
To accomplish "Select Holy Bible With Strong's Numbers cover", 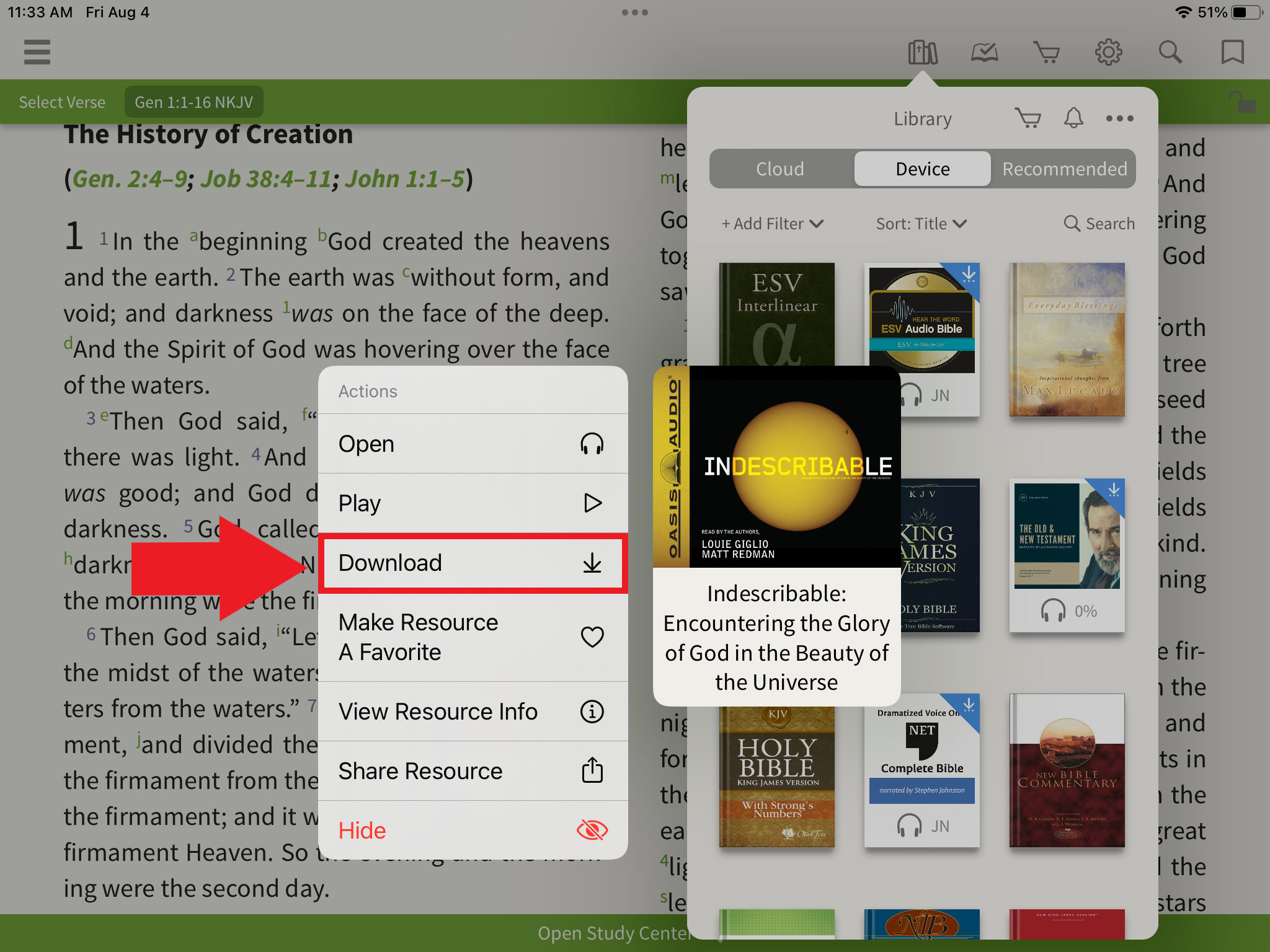I will coord(776,777).
